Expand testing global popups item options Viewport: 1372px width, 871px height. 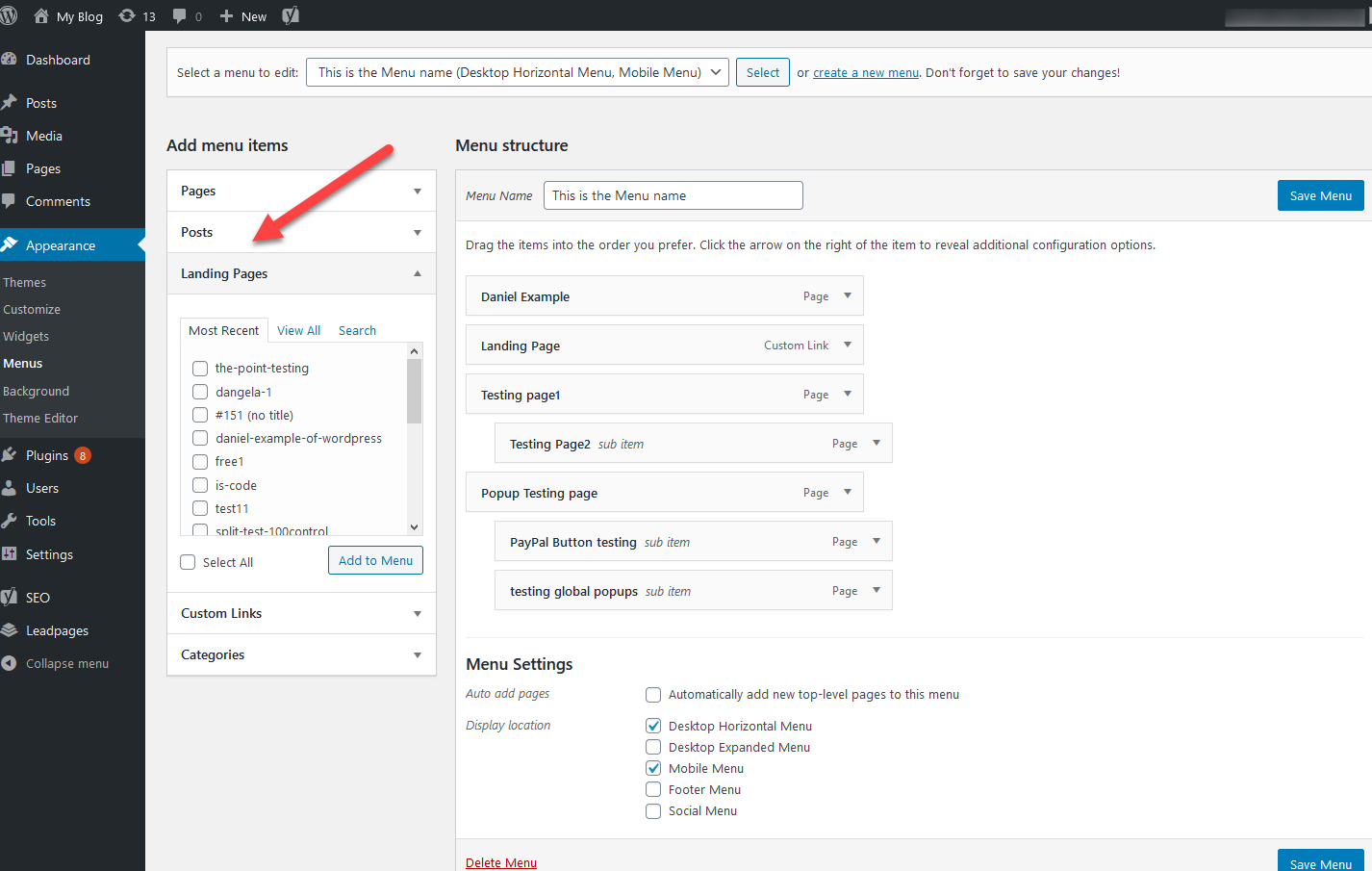click(877, 590)
